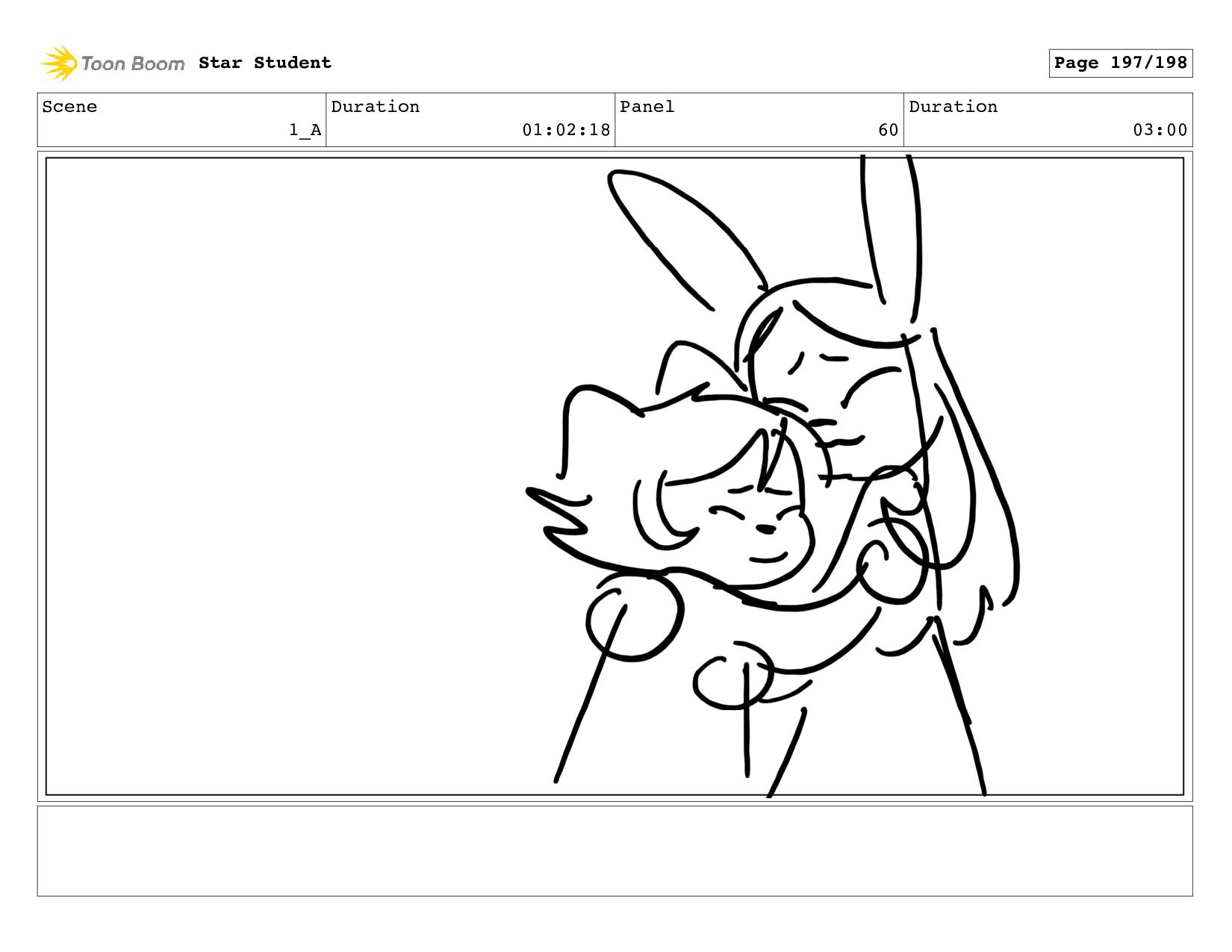
Task: Click the 'Scene' header label
Action: pyautogui.click(x=69, y=107)
